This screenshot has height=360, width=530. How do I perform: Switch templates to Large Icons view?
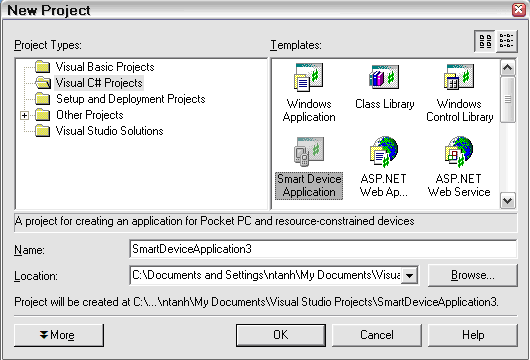click(485, 41)
